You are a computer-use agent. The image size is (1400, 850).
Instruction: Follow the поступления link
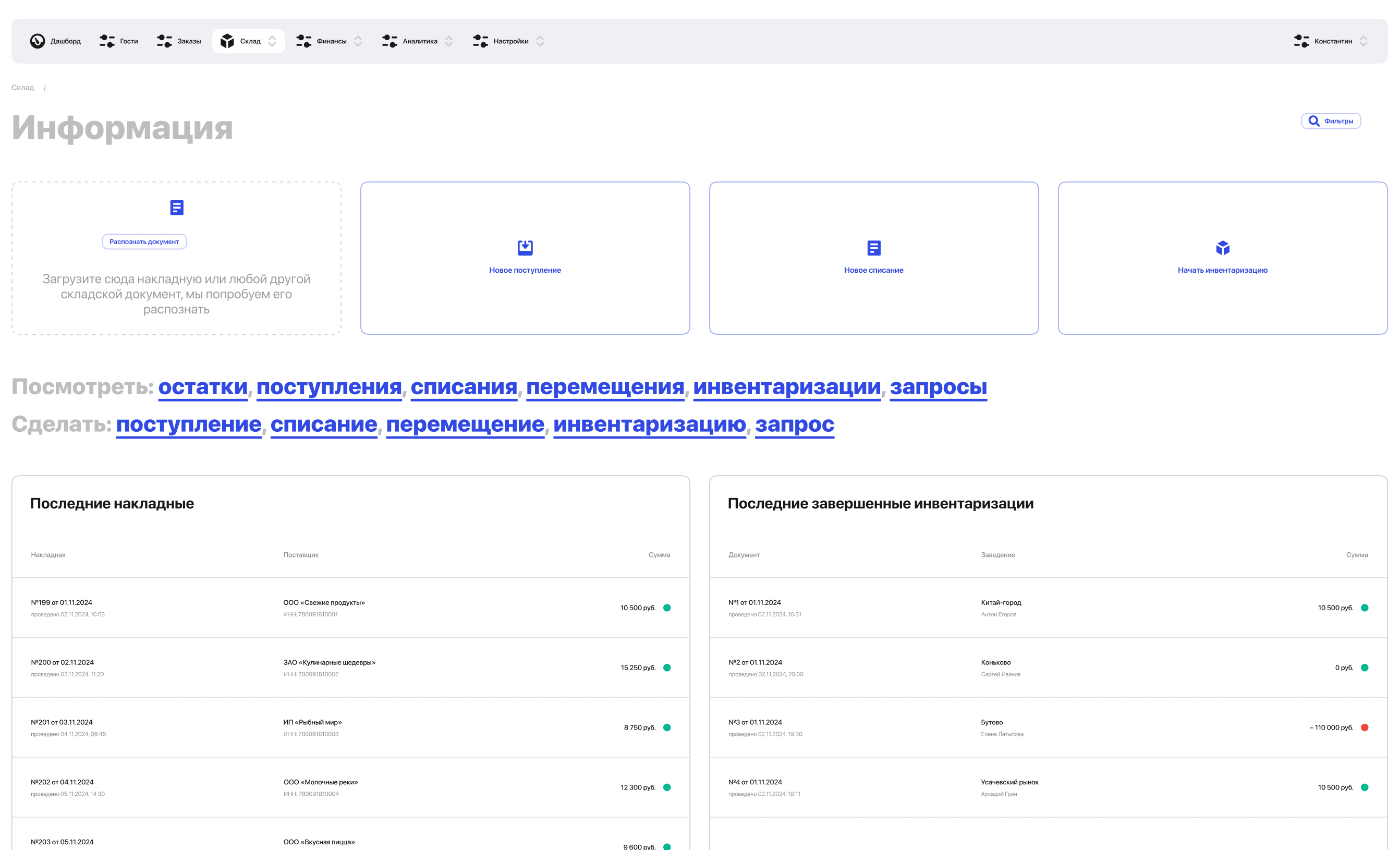[329, 387]
